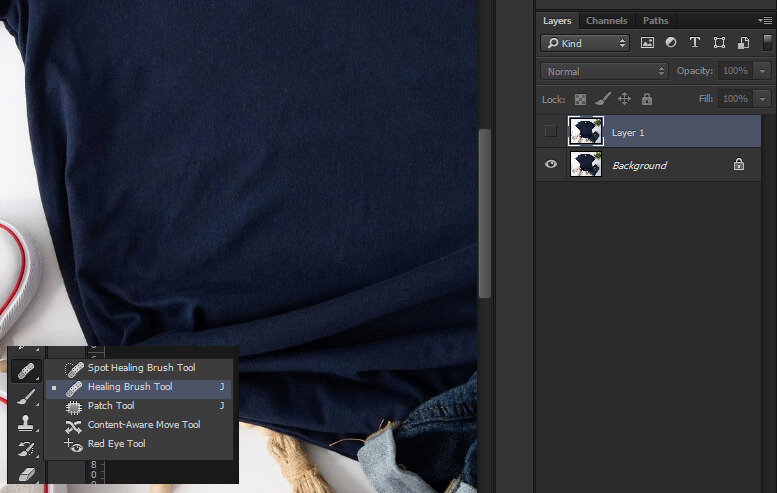Select the Clone Stamp tool

pos(27,422)
